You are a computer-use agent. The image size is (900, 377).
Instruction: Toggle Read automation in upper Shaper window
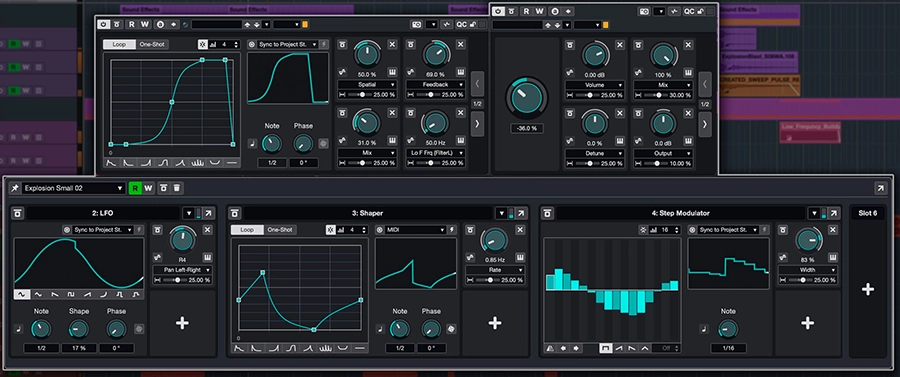[131, 25]
